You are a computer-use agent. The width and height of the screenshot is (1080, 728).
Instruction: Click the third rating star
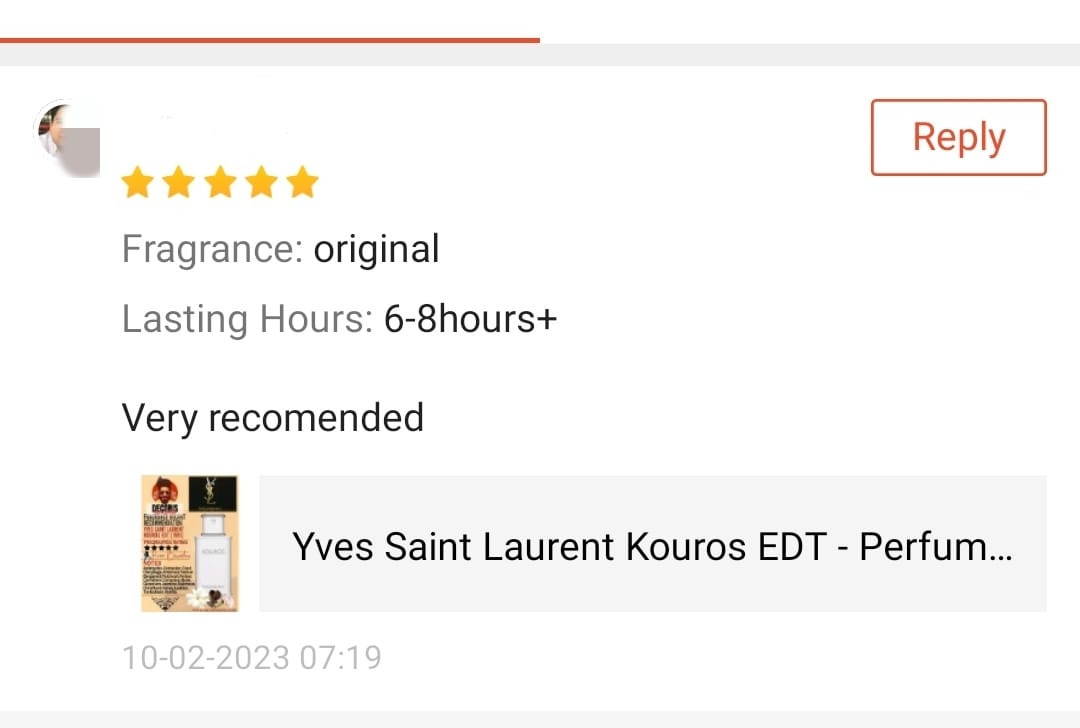tap(219, 183)
